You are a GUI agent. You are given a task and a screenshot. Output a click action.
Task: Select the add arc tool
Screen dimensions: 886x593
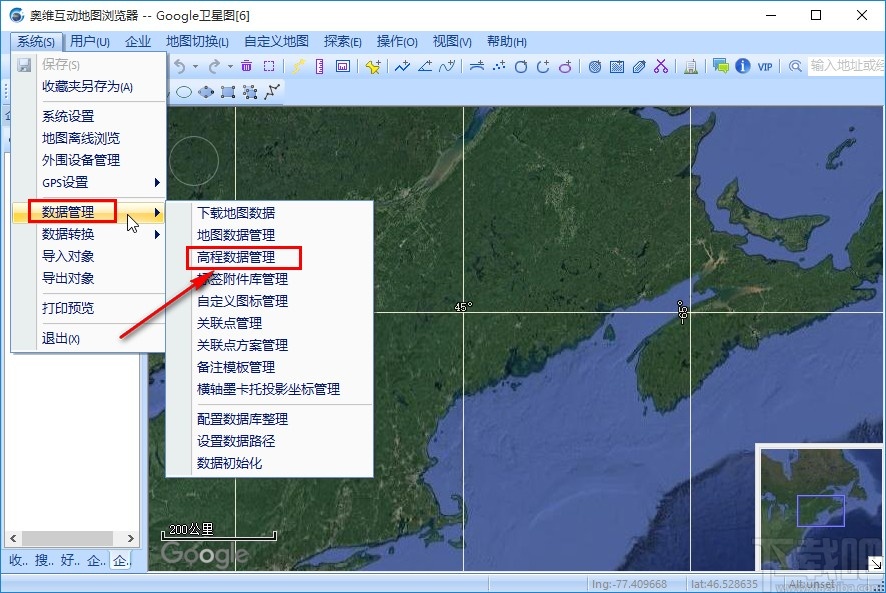pyautogui.click(x=543, y=67)
